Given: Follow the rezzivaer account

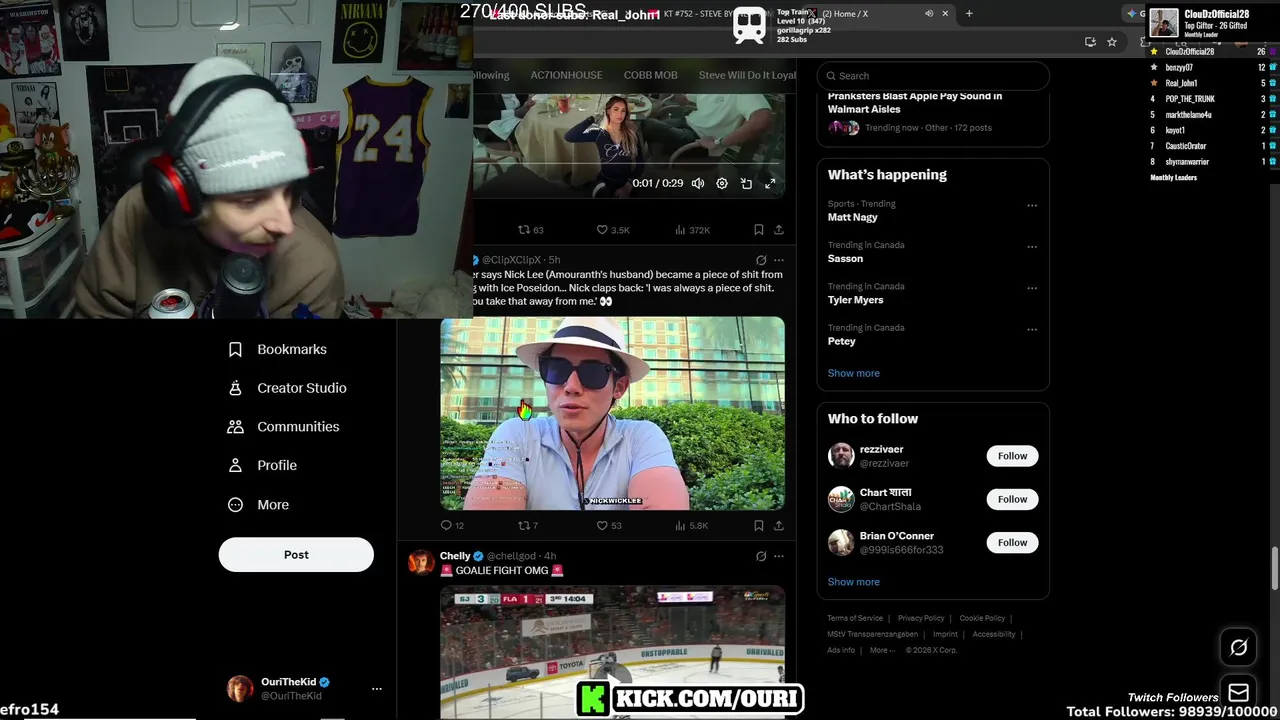Looking at the screenshot, I should coord(1012,456).
